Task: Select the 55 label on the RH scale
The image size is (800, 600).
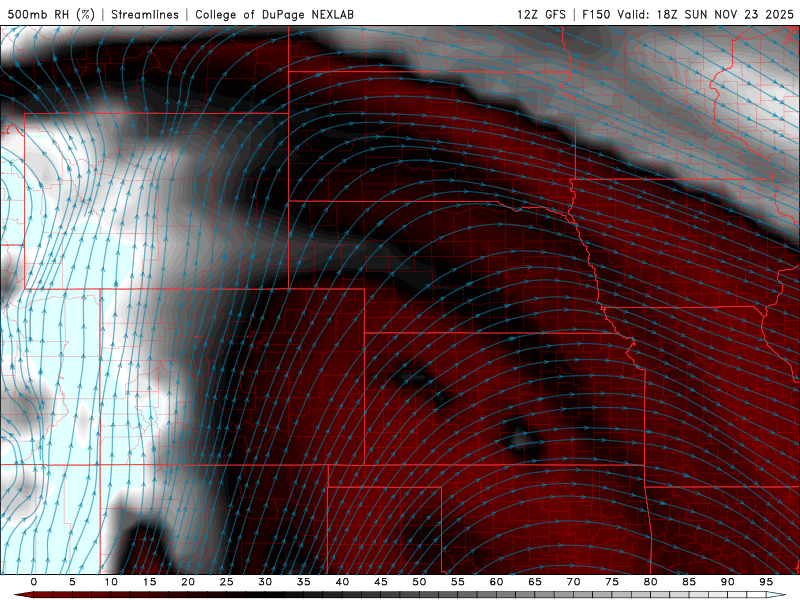Action: tap(458, 582)
